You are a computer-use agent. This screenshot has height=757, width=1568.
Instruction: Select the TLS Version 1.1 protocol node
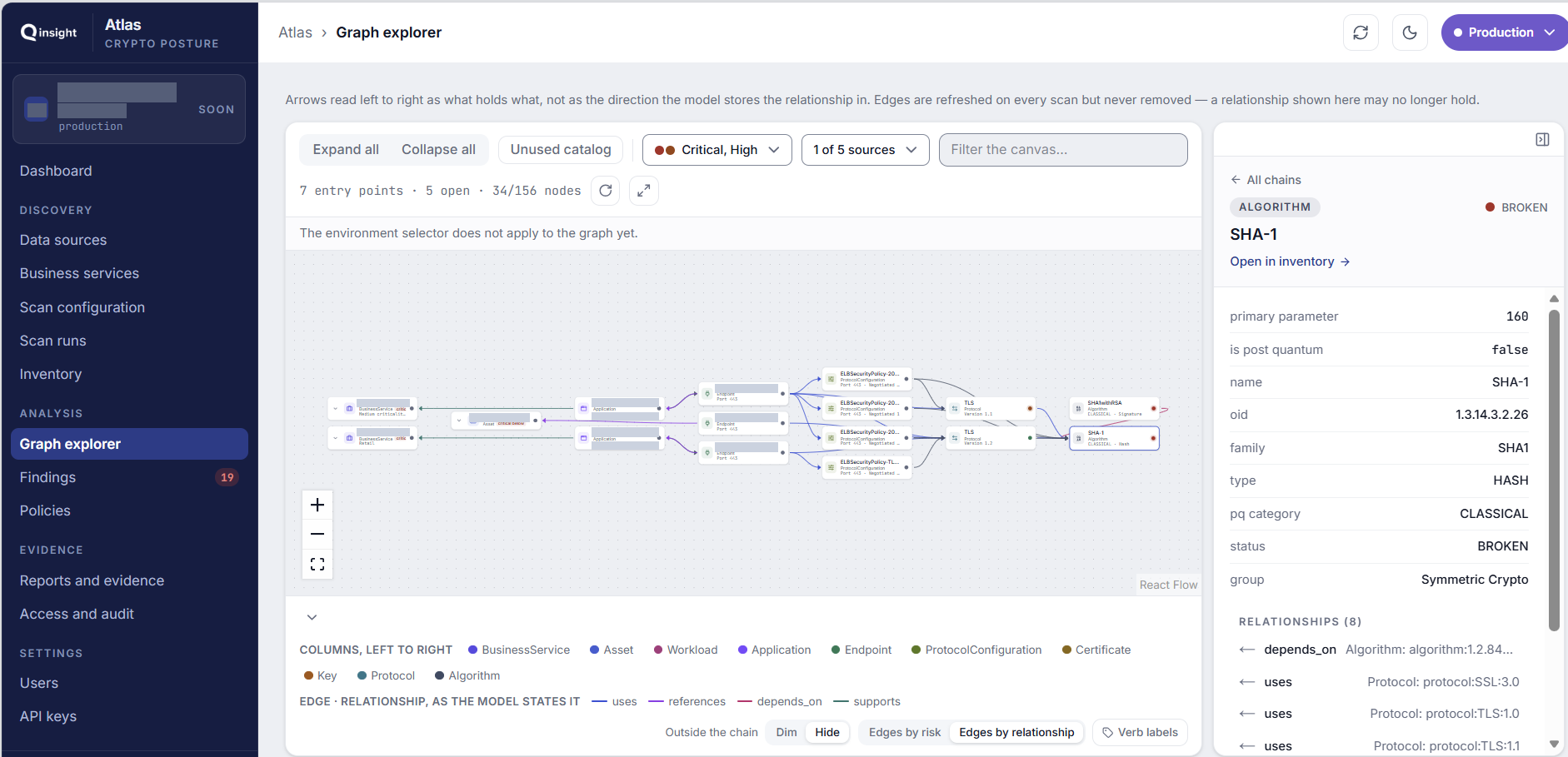pos(991,408)
